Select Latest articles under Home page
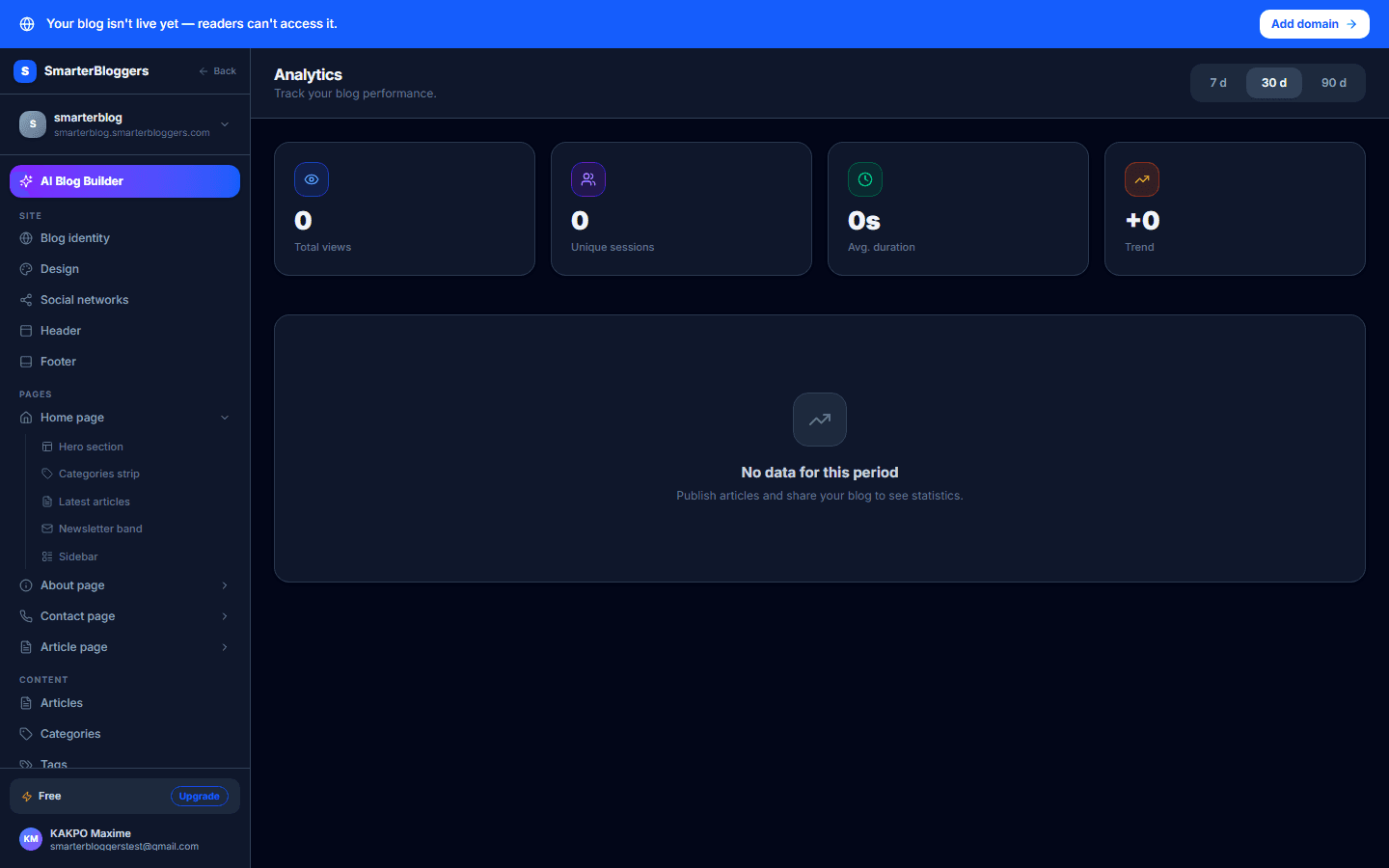 coord(135,502)
